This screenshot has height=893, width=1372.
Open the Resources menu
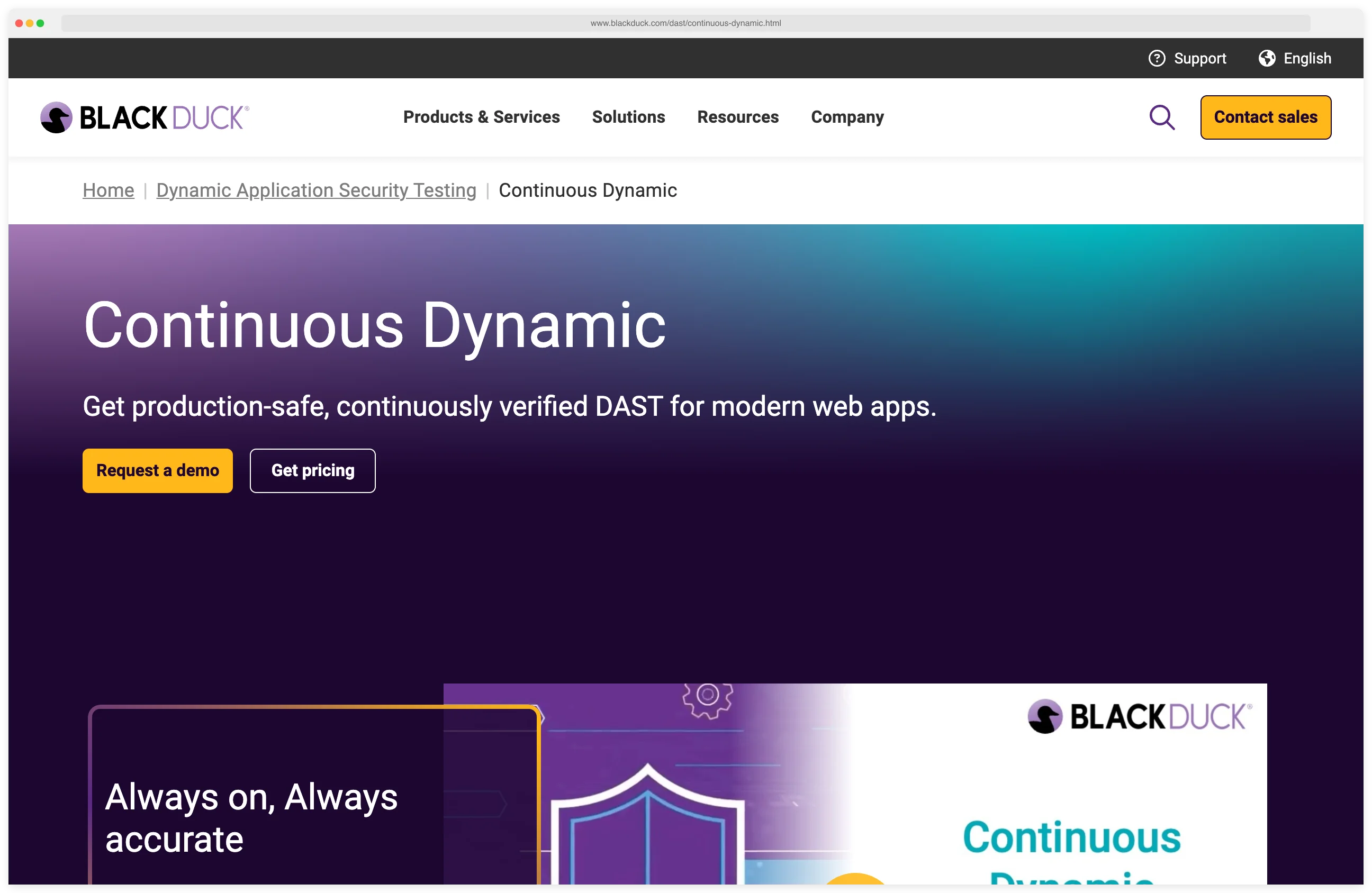(x=738, y=117)
